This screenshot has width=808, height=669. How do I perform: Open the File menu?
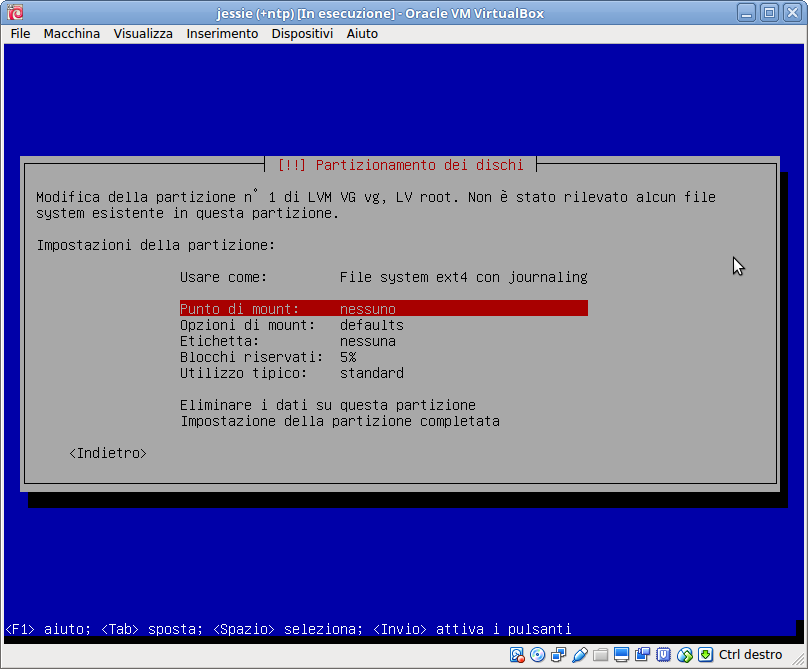point(21,34)
